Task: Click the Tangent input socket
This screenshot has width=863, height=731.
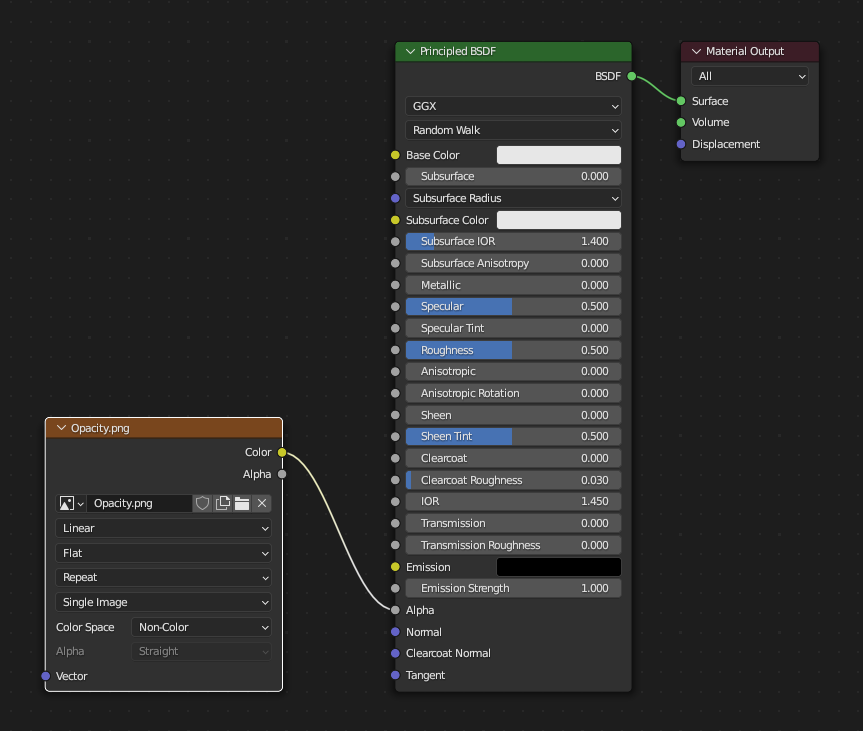Action: (395, 675)
